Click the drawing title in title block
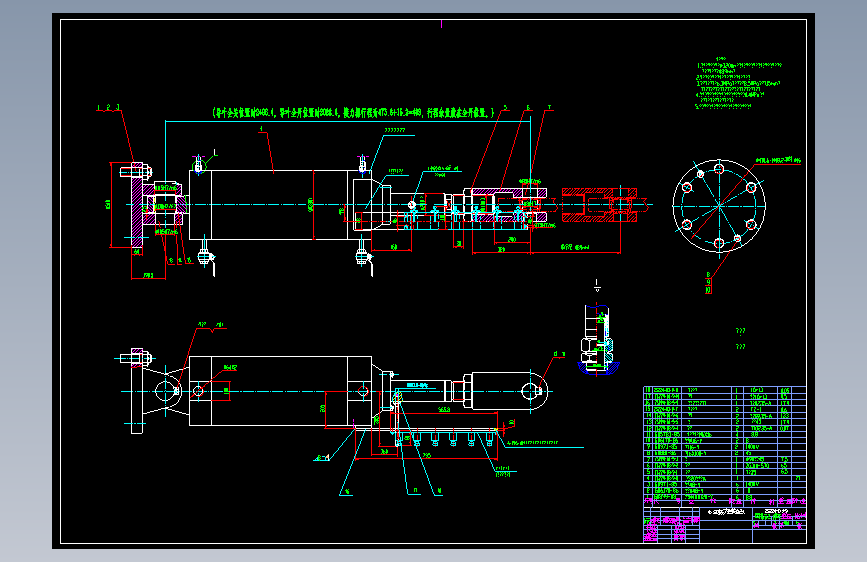 coord(726,512)
